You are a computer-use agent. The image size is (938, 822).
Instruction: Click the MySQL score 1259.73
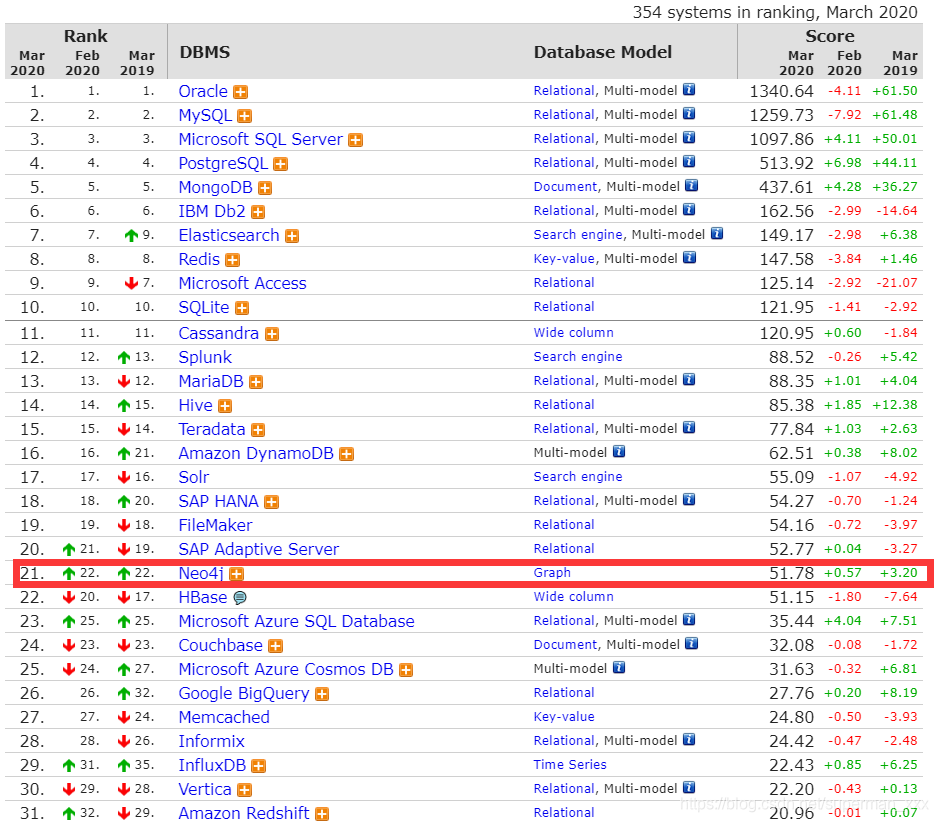(x=781, y=115)
